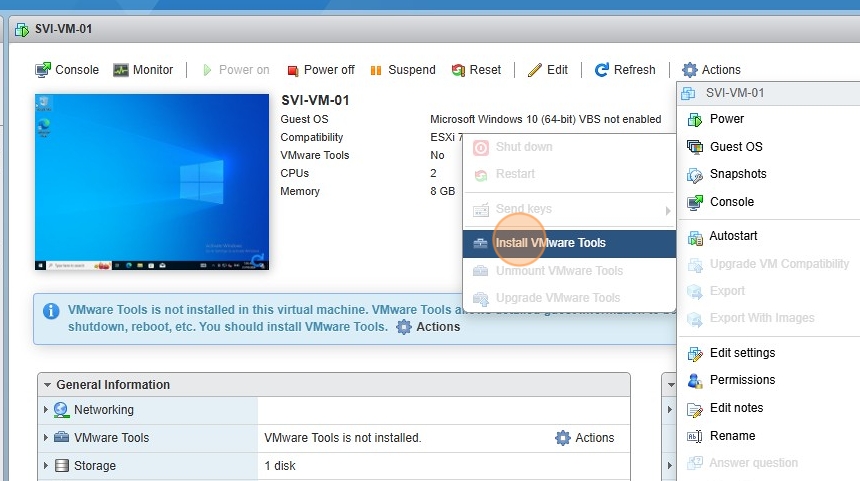This screenshot has height=481, width=860.
Task: Open Snapshots in Actions menu
Action: [769, 174]
